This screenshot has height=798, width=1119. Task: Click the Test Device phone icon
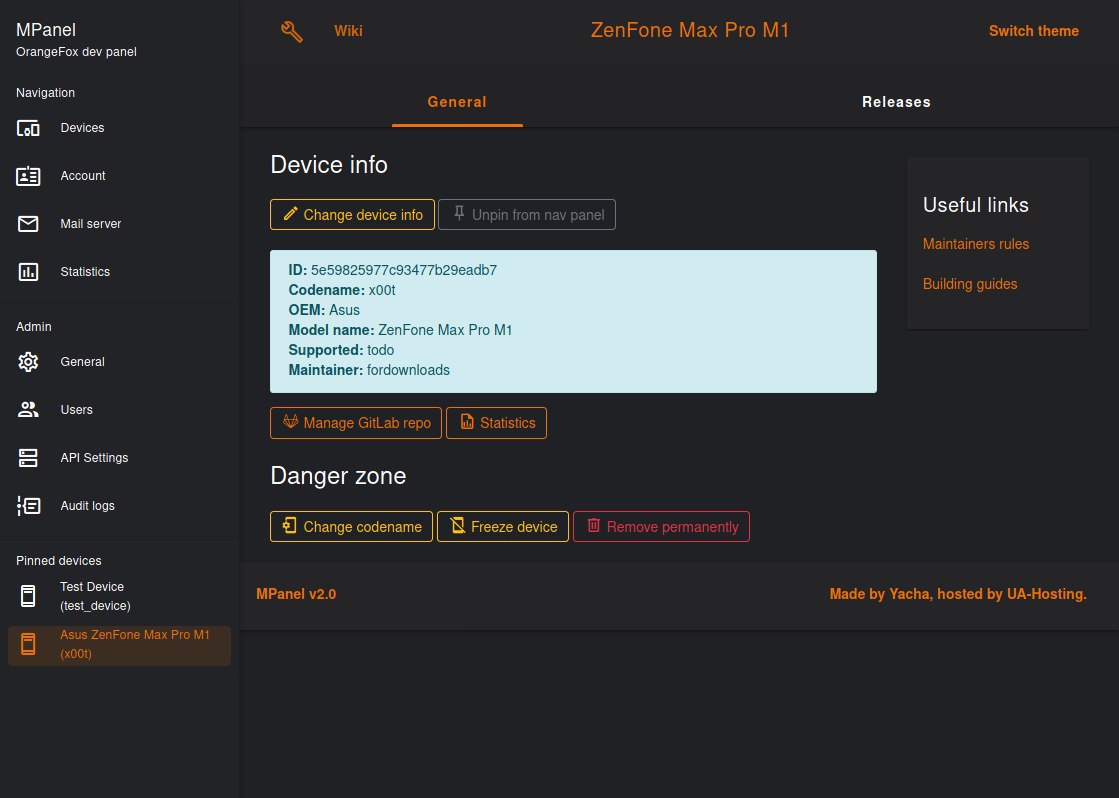pyautogui.click(x=28, y=596)
